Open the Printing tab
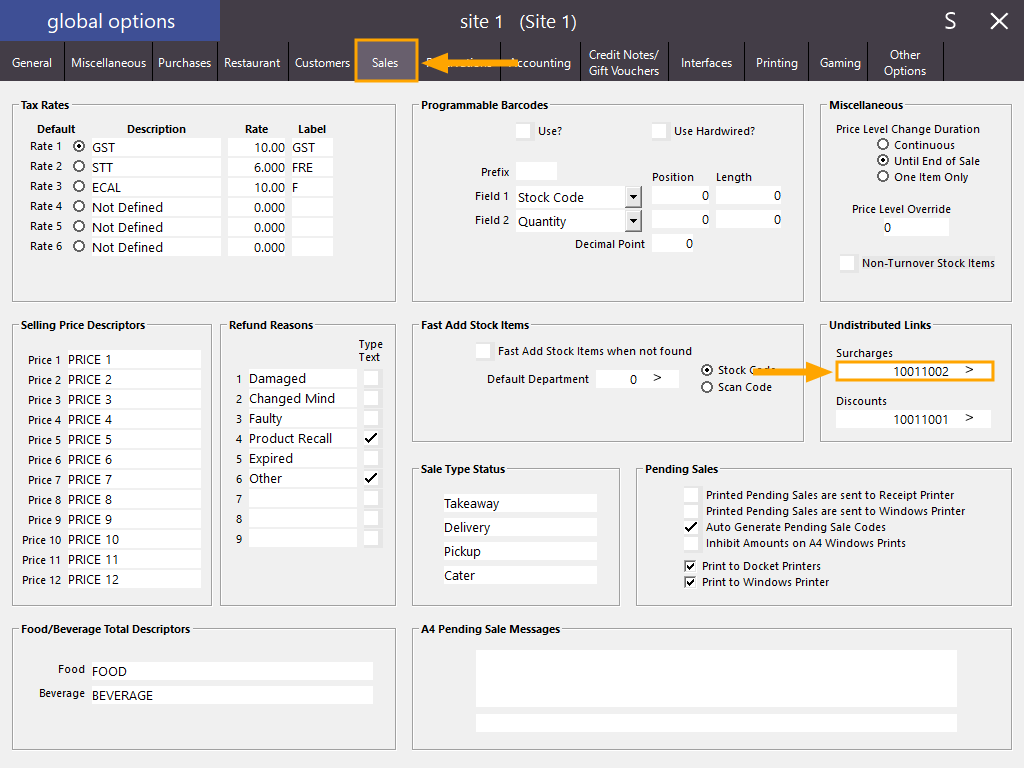This screenshot has width=1024, height=768. [x=776, y=63]
